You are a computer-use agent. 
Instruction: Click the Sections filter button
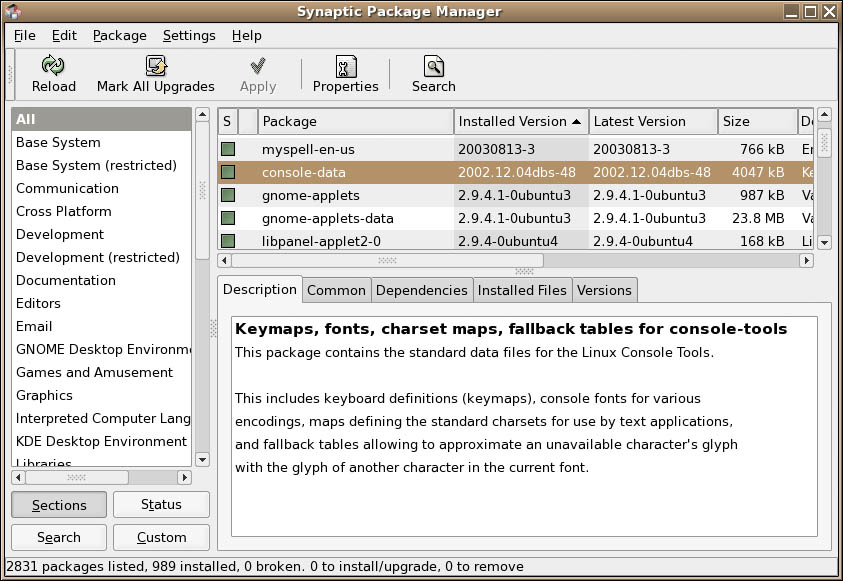click(59, 505)
